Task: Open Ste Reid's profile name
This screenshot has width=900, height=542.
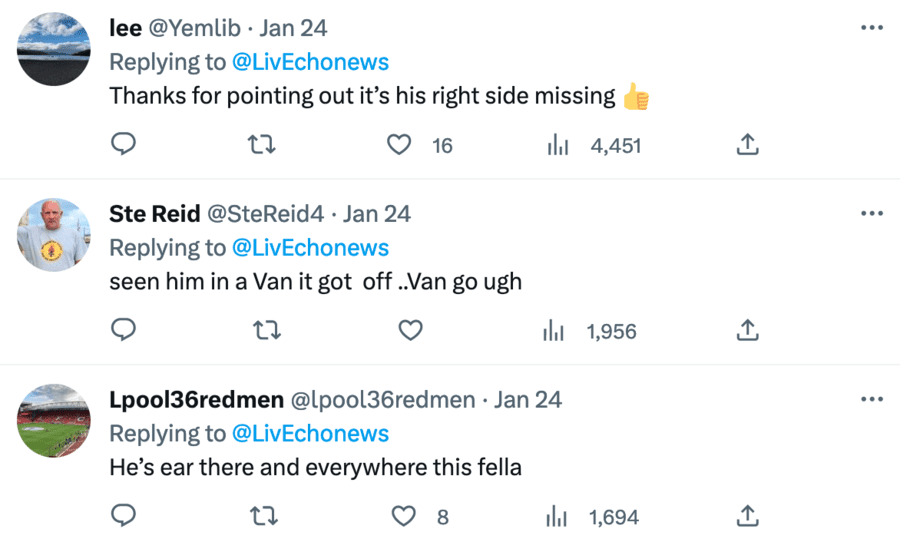Action: [154, 214]
